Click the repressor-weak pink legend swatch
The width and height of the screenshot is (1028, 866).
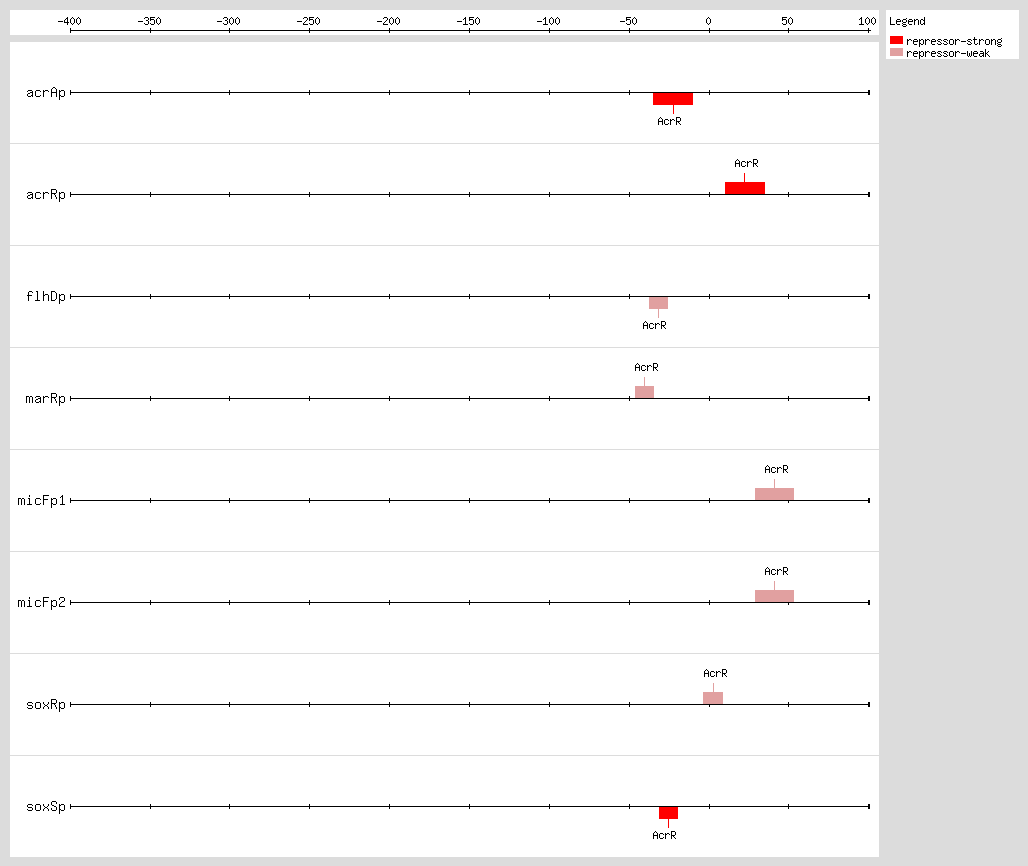(896, 52)
